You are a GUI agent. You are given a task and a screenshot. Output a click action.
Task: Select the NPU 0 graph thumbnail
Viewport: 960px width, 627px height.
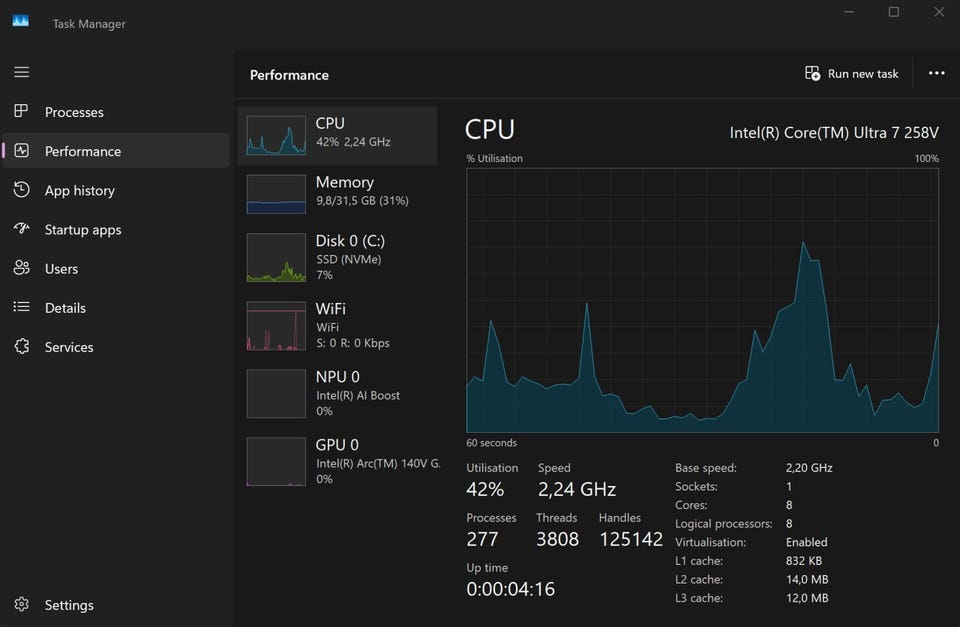pyautogui.click(x=276, y=394)
